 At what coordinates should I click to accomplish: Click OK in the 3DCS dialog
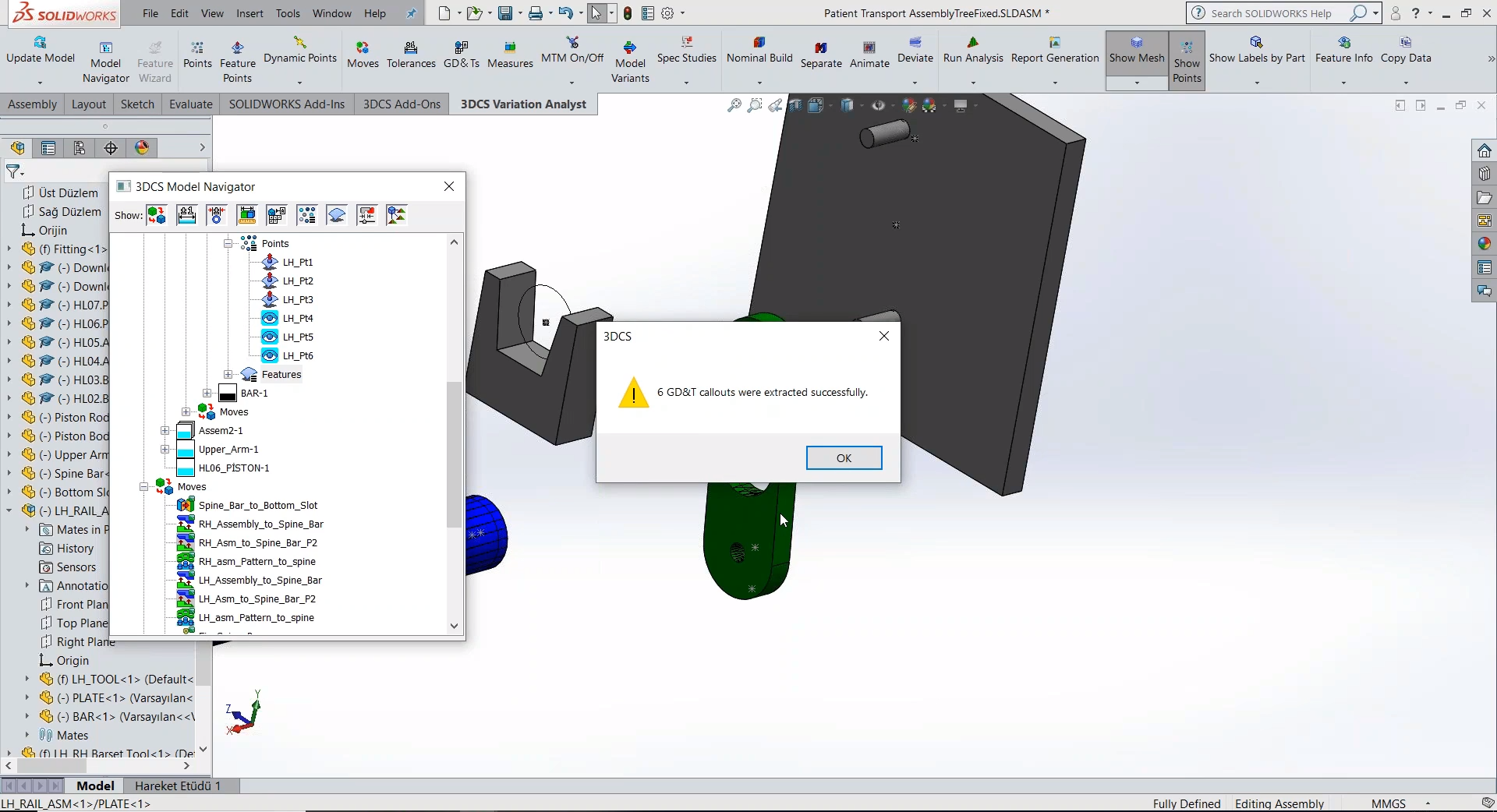pyautogui.click(x=844, y=457)
